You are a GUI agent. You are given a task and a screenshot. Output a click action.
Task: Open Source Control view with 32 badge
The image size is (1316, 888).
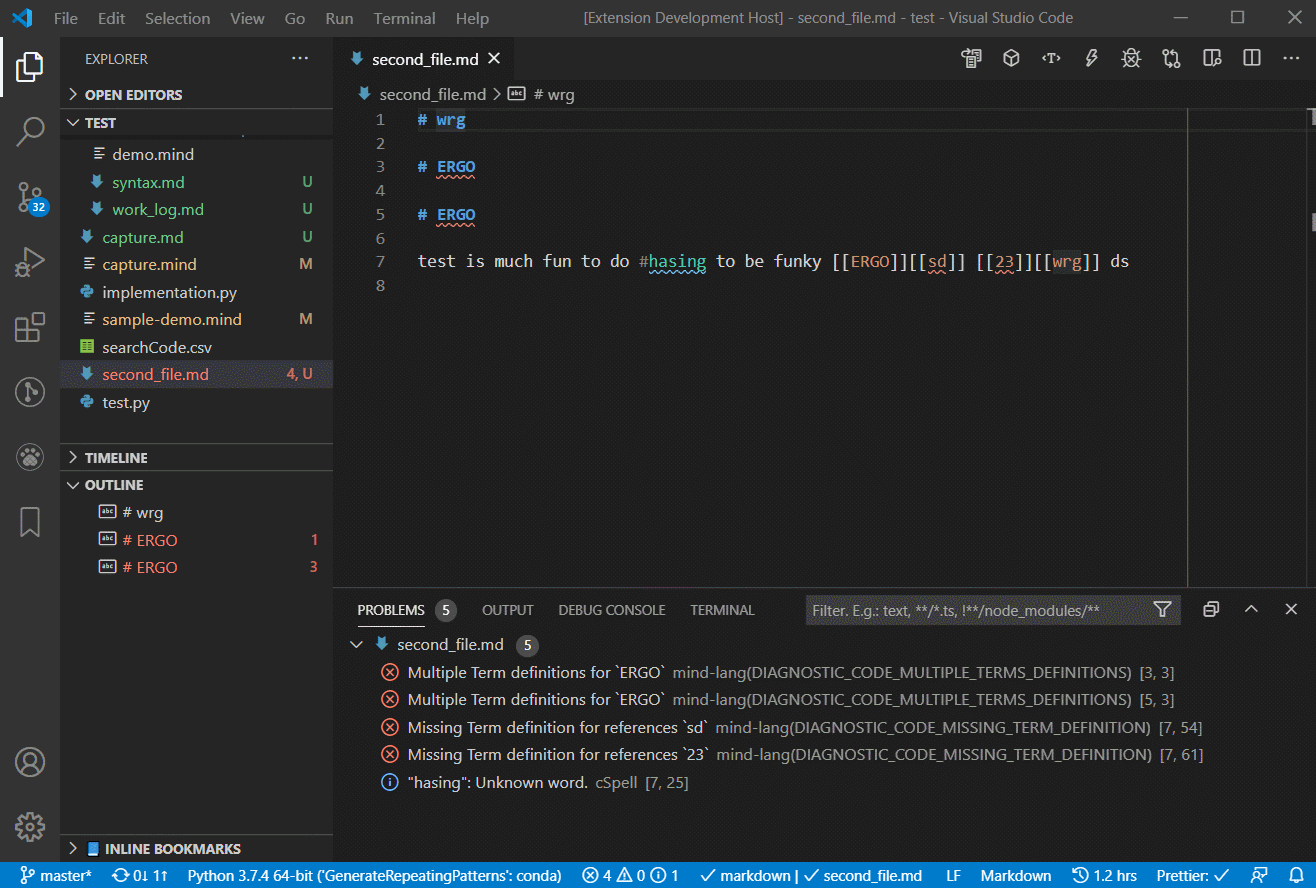coord(30,197)
